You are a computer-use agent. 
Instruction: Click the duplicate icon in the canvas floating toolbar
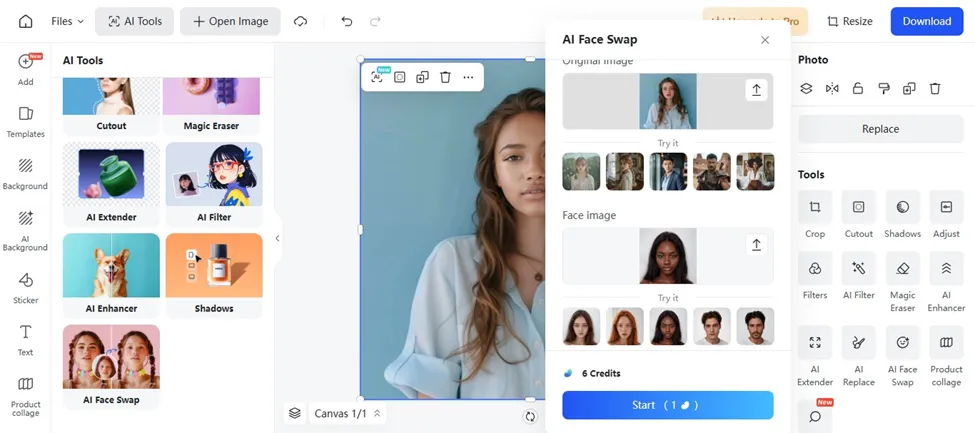pos(422,77)
